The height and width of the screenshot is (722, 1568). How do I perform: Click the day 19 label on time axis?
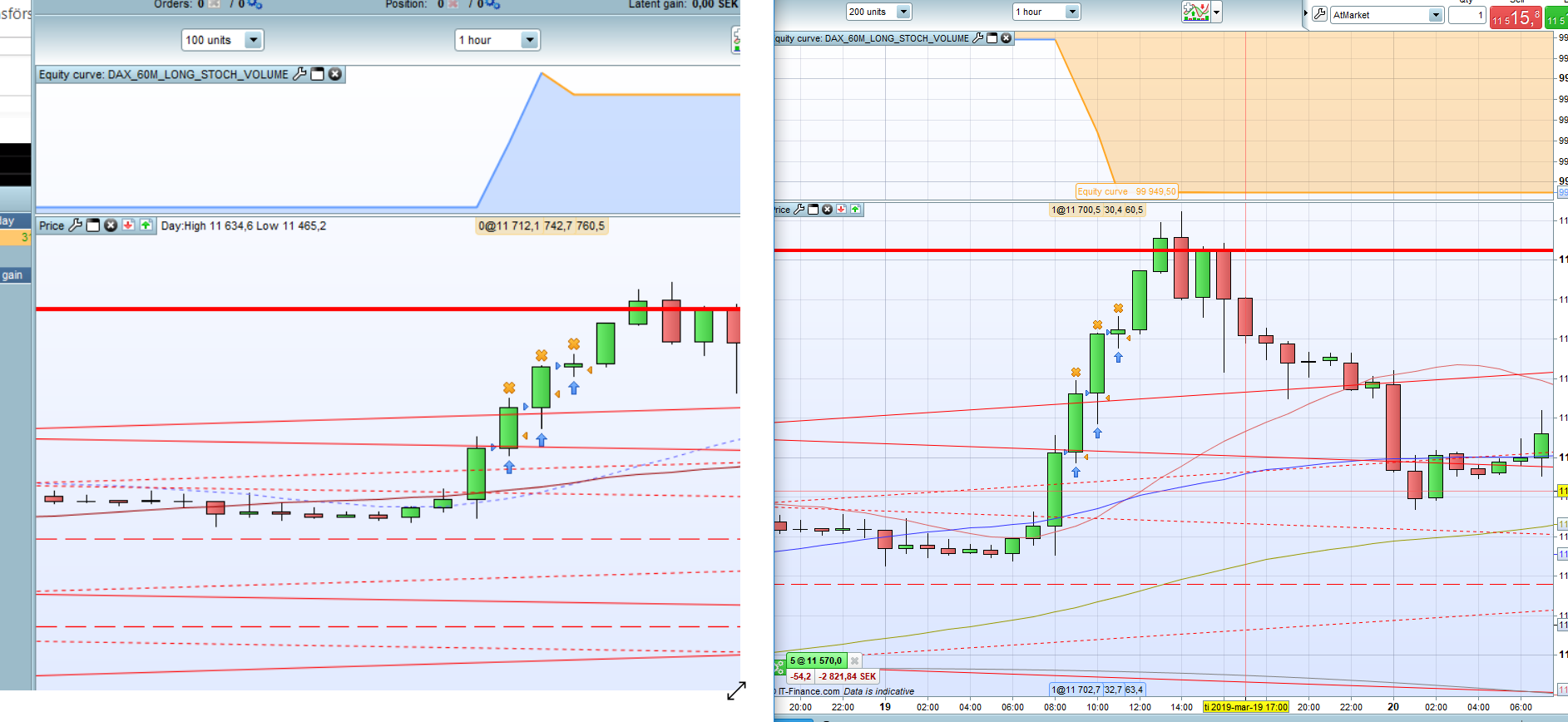coord(885,707)
